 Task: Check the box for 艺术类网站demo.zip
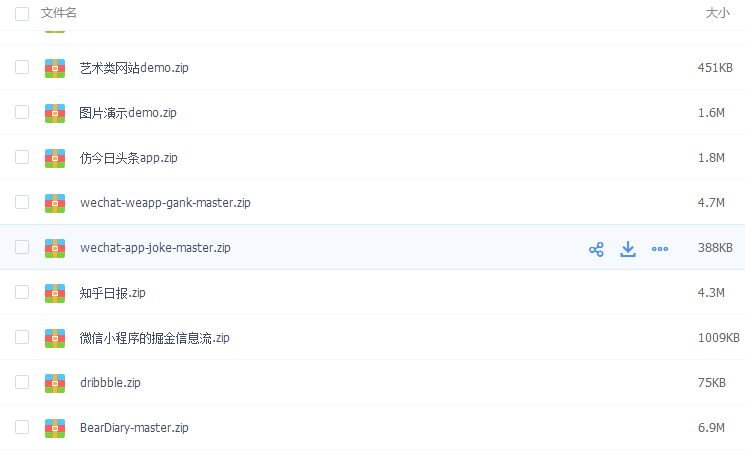pos(22,67)
